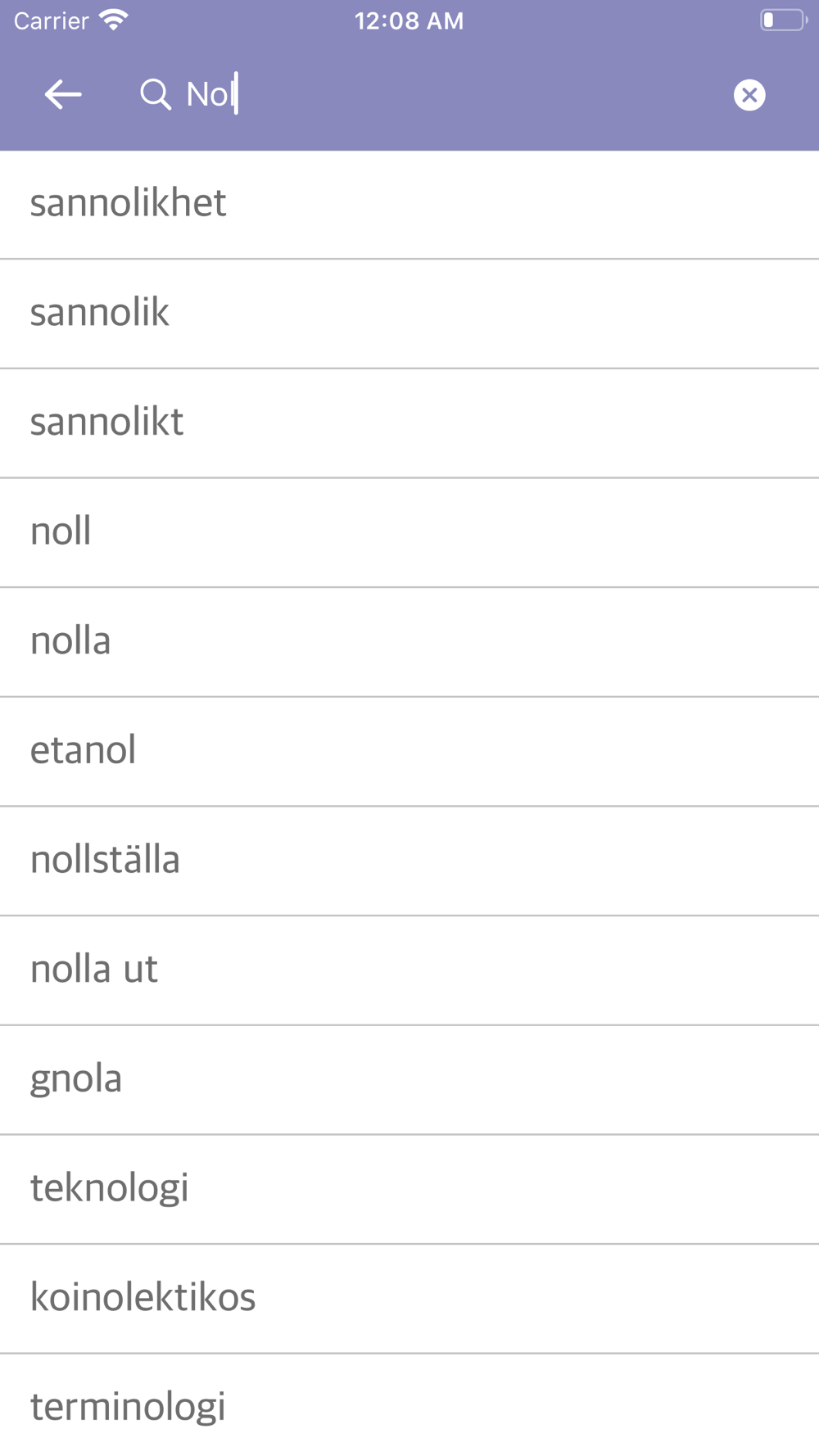Choose the "koinolektikos" result
Image resolution: width=819 pixels, height=1456 pixels.
[409, 1299]
